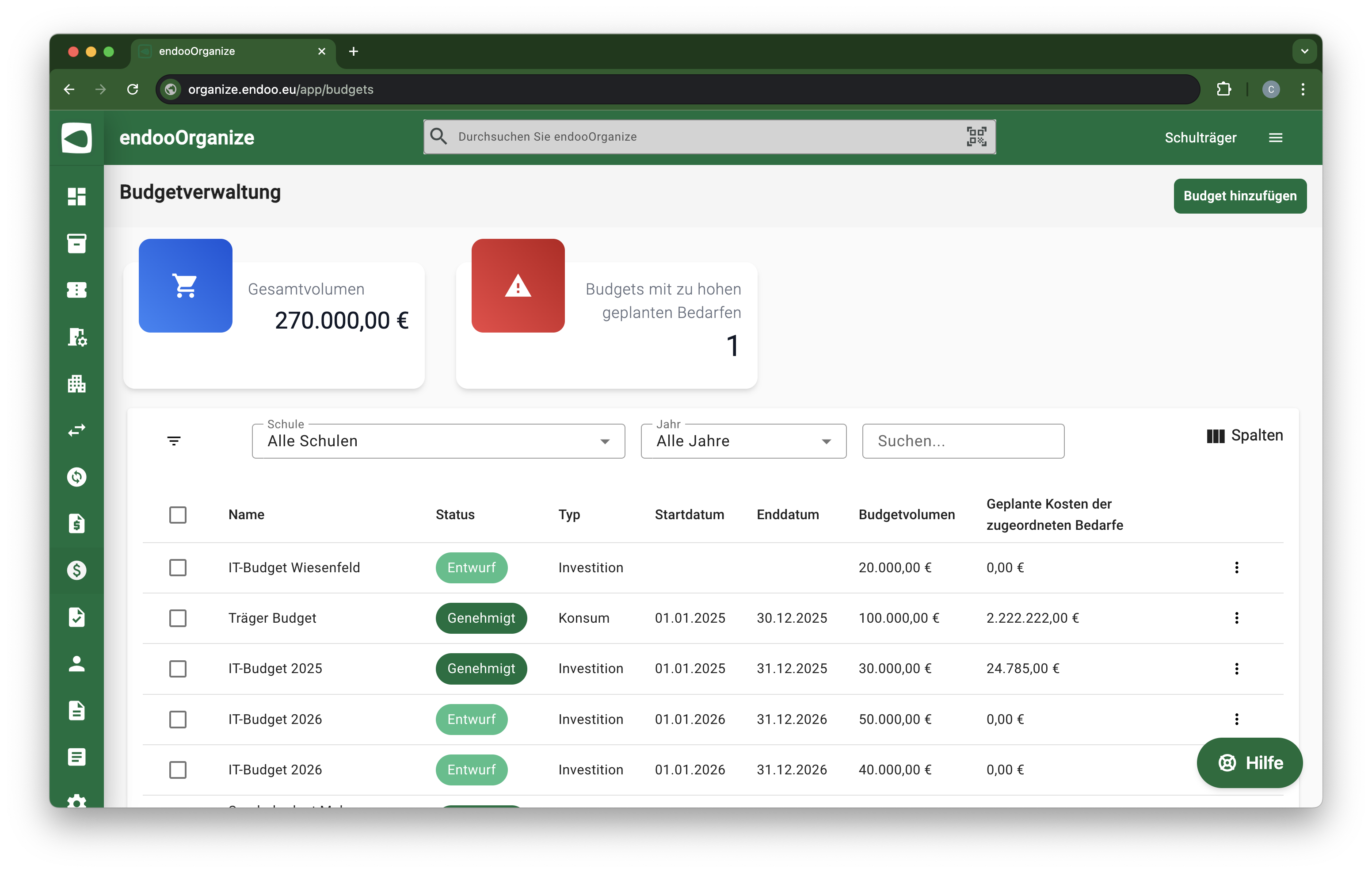Click the QR code scanner icon
Screen dimensions: 1372x873
coord(976,137)
